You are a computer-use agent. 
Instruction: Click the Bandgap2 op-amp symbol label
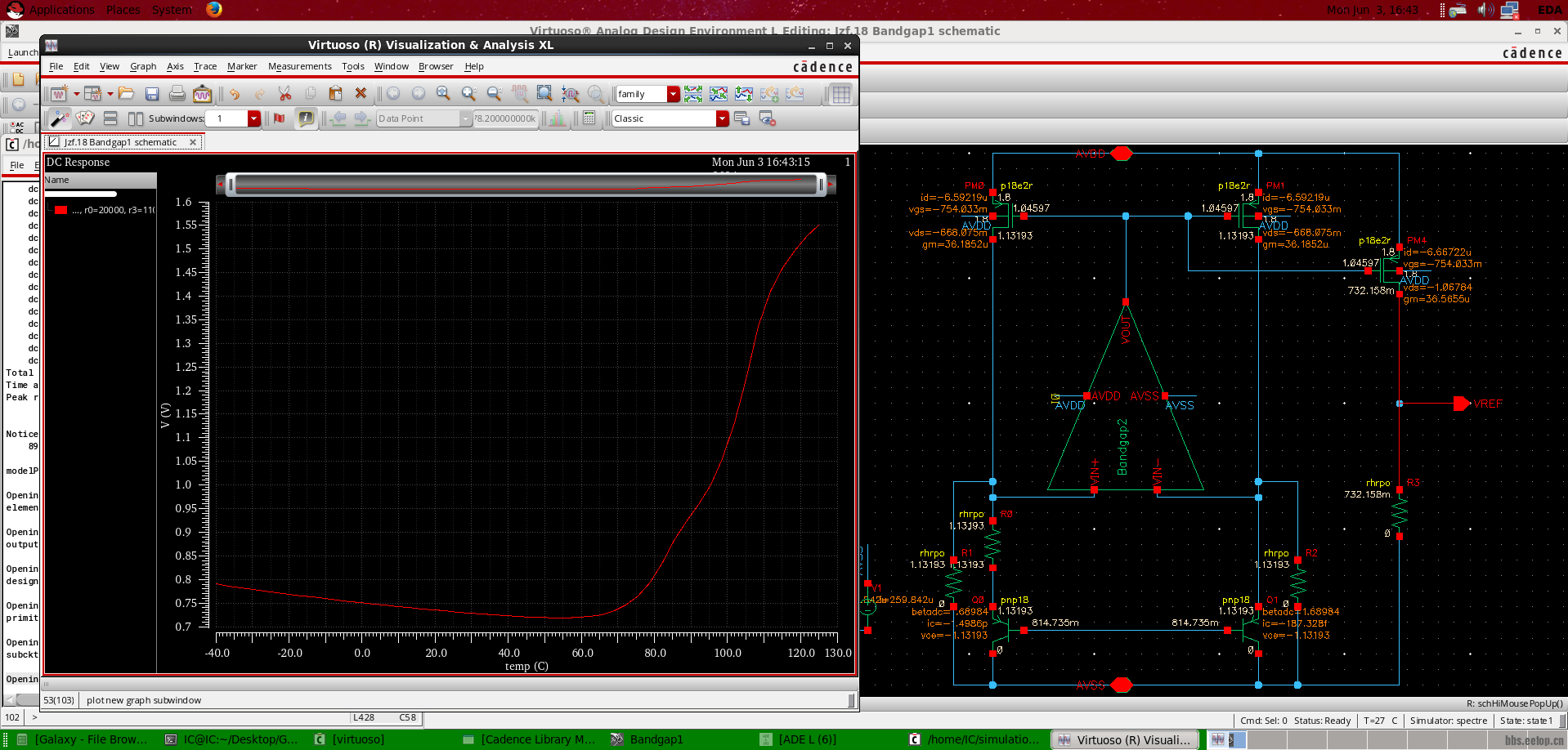[x=1122, y=447]
